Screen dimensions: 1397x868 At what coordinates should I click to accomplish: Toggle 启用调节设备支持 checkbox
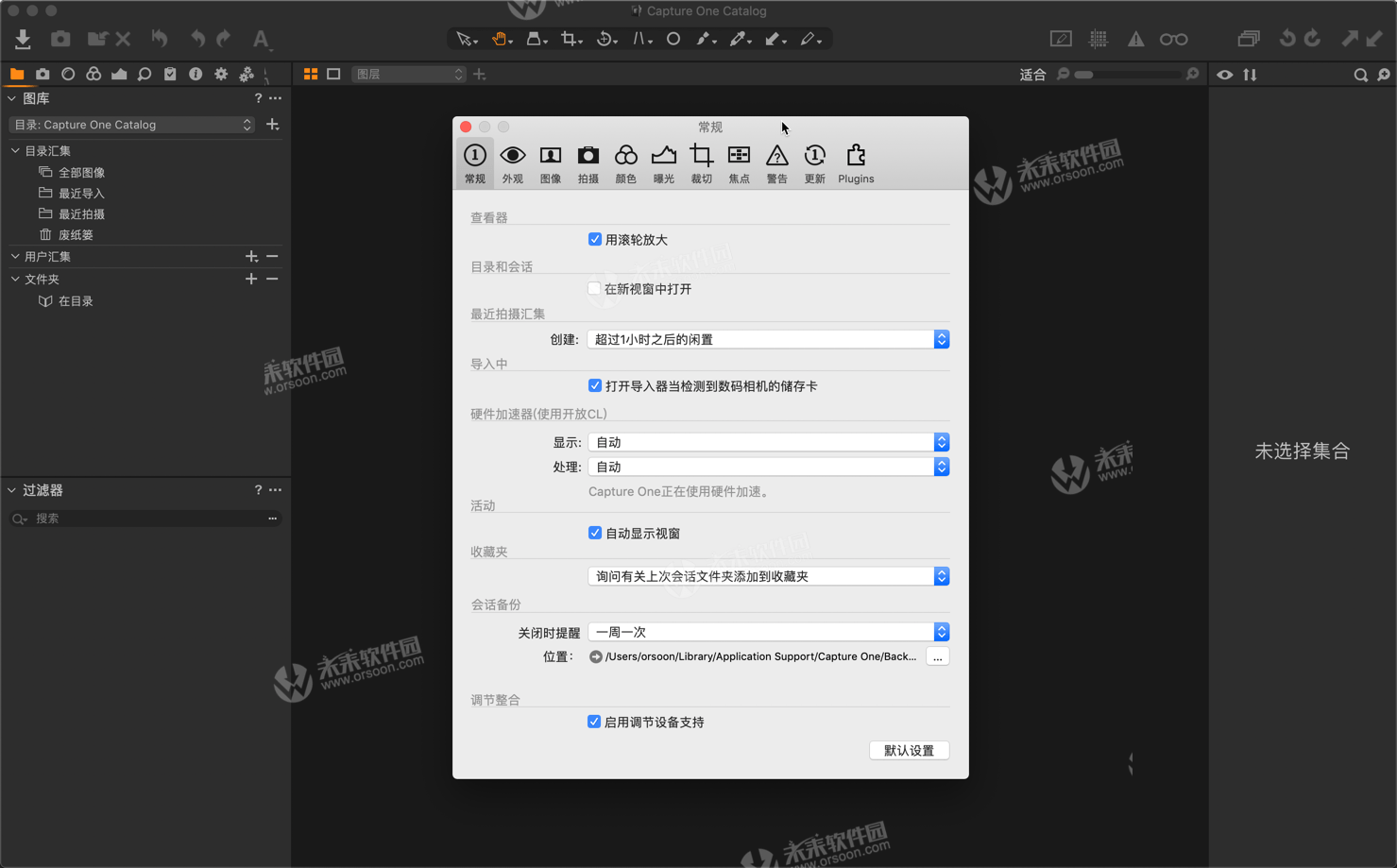(594, 722)
